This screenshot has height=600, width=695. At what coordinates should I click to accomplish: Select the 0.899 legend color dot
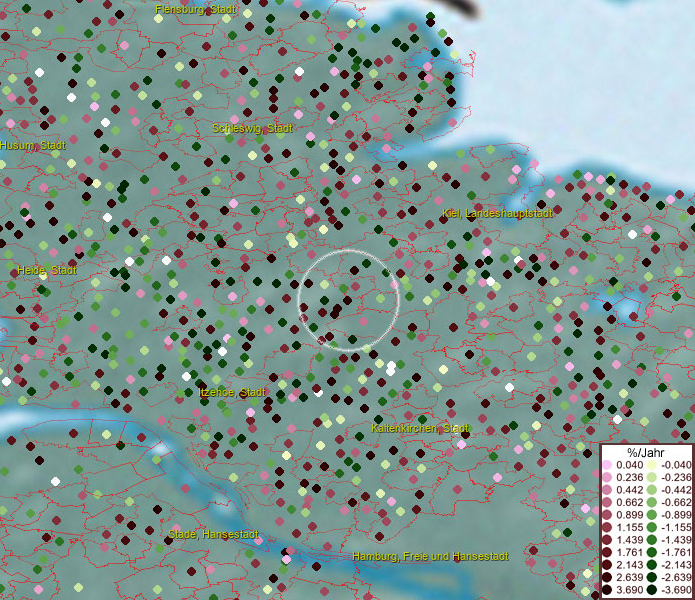click(x=607, y=515)
